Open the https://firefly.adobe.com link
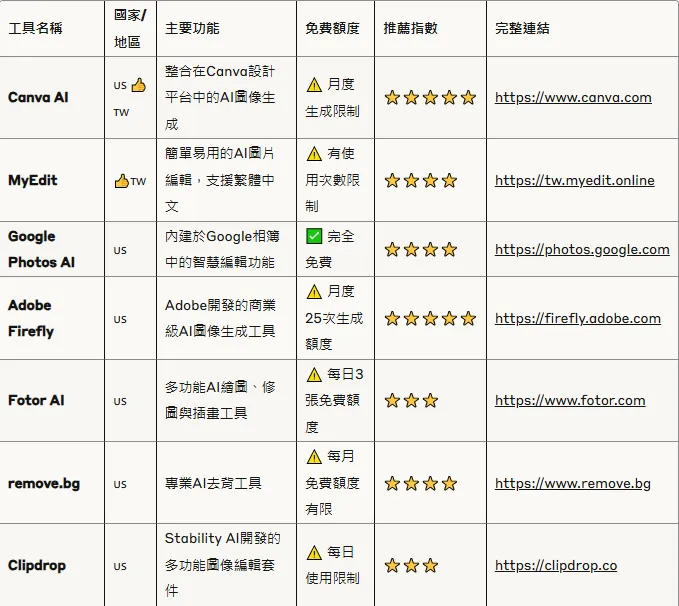Image resolution: width=679 pixels, height=606 pixels. [578, 318]
